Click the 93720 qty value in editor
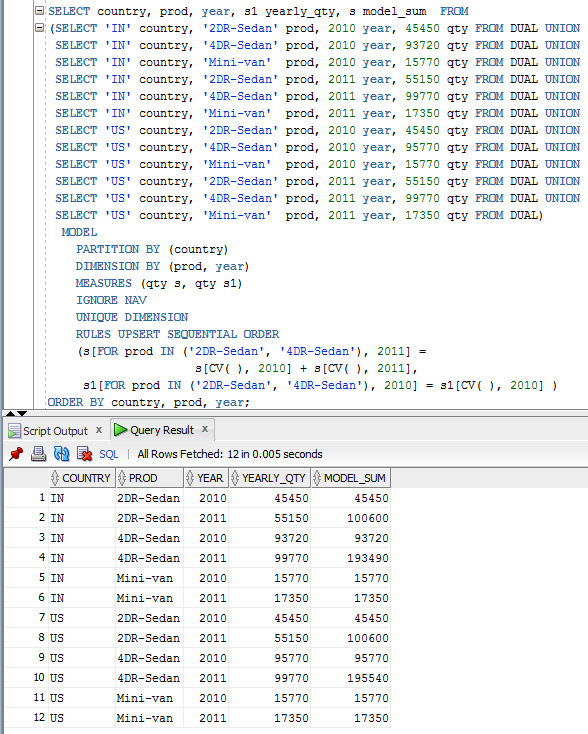Image resolution: width=588 pixels, height=734 pixels. pyautogui.click(x=422, y=45)
